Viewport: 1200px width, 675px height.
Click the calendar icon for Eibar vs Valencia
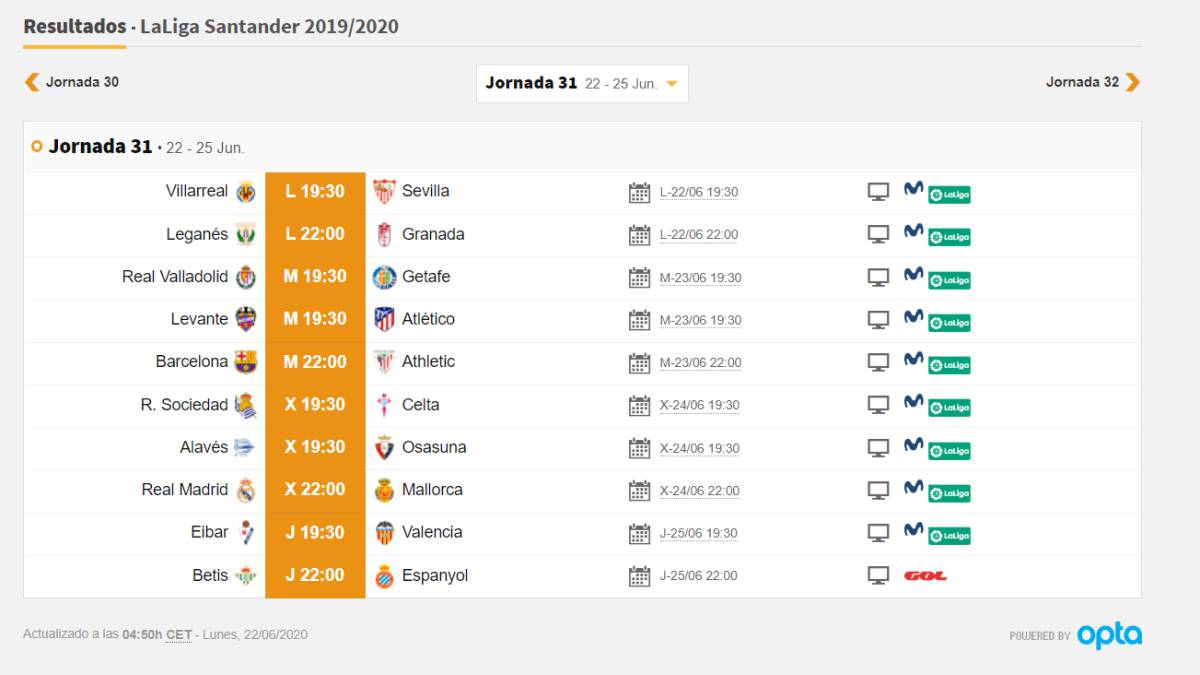click(639, 534)
